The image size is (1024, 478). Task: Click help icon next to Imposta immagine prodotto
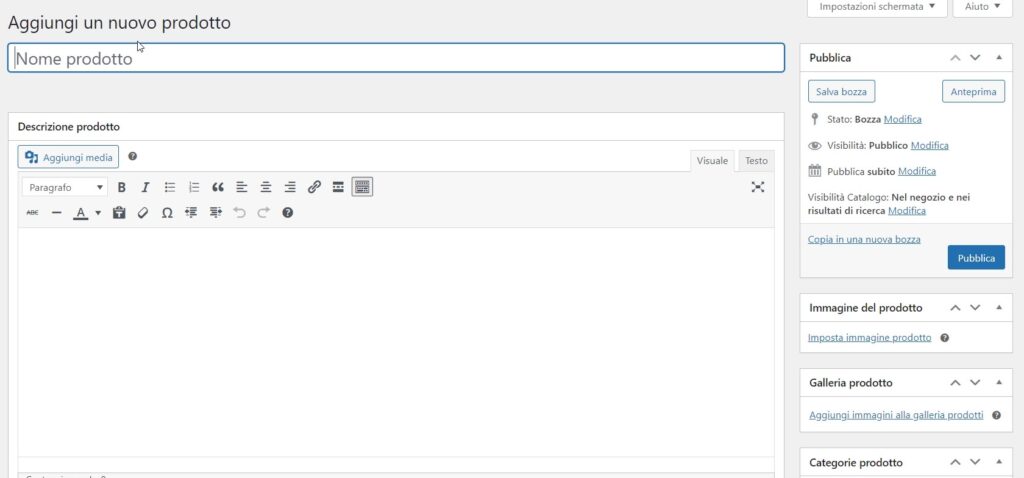944,338
